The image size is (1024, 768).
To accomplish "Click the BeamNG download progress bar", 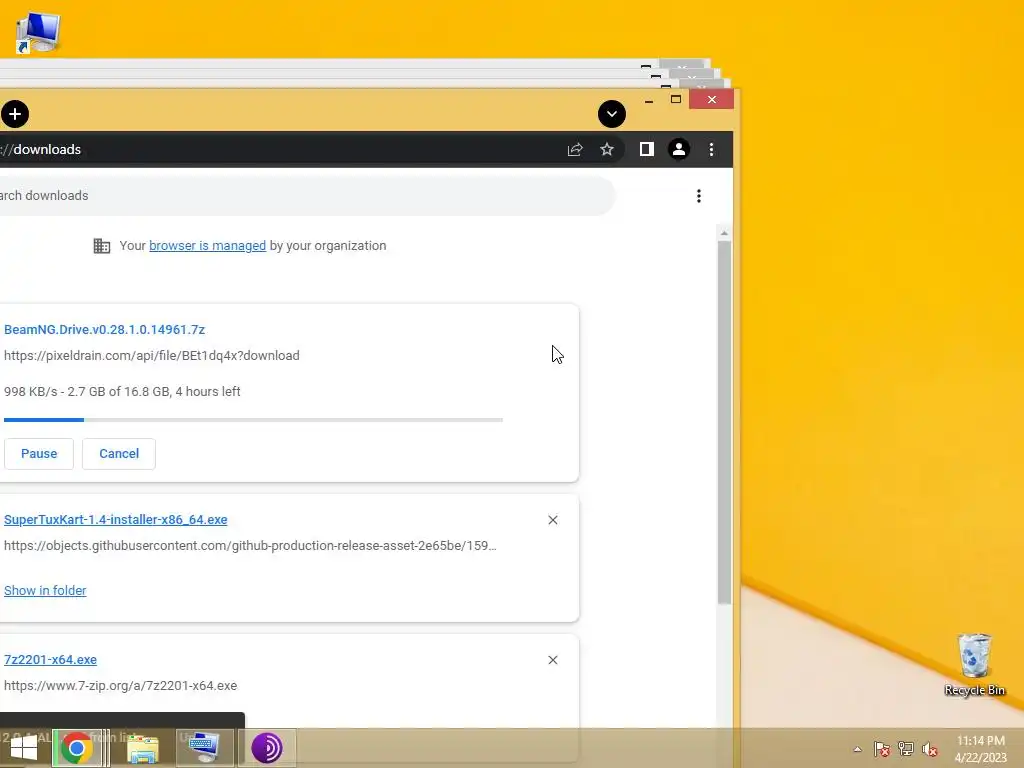I will [253, 420].
